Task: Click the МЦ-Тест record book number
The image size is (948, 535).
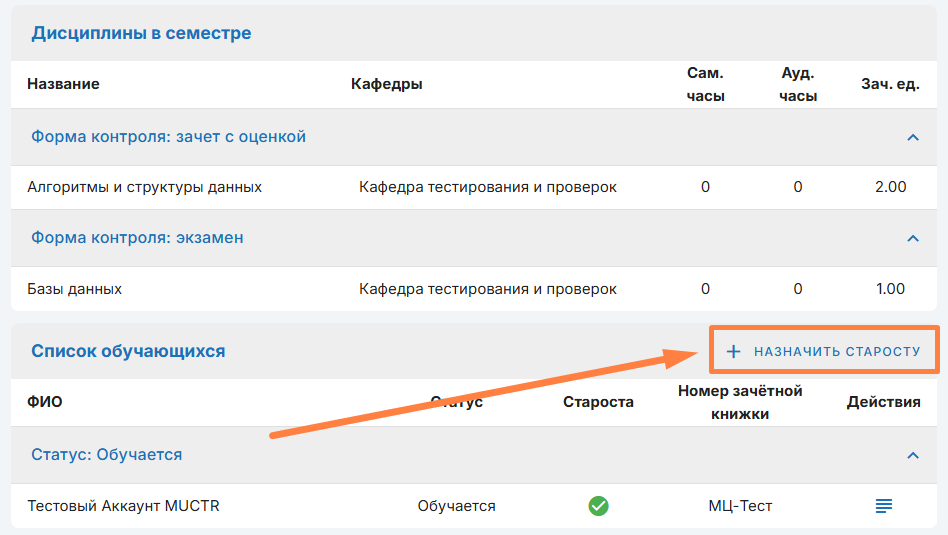Action: point(740,506)
